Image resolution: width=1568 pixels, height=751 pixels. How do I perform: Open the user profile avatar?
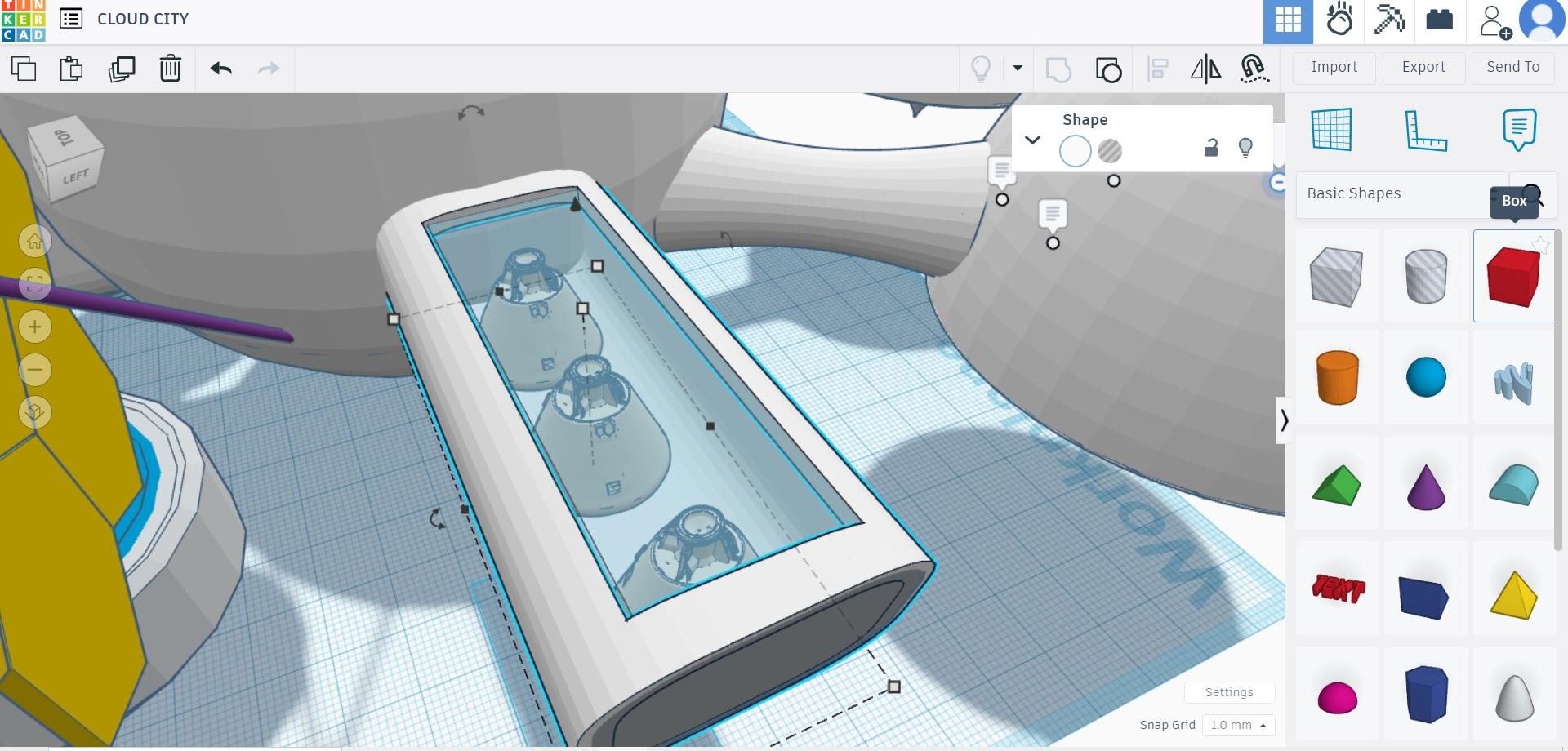1542,20
